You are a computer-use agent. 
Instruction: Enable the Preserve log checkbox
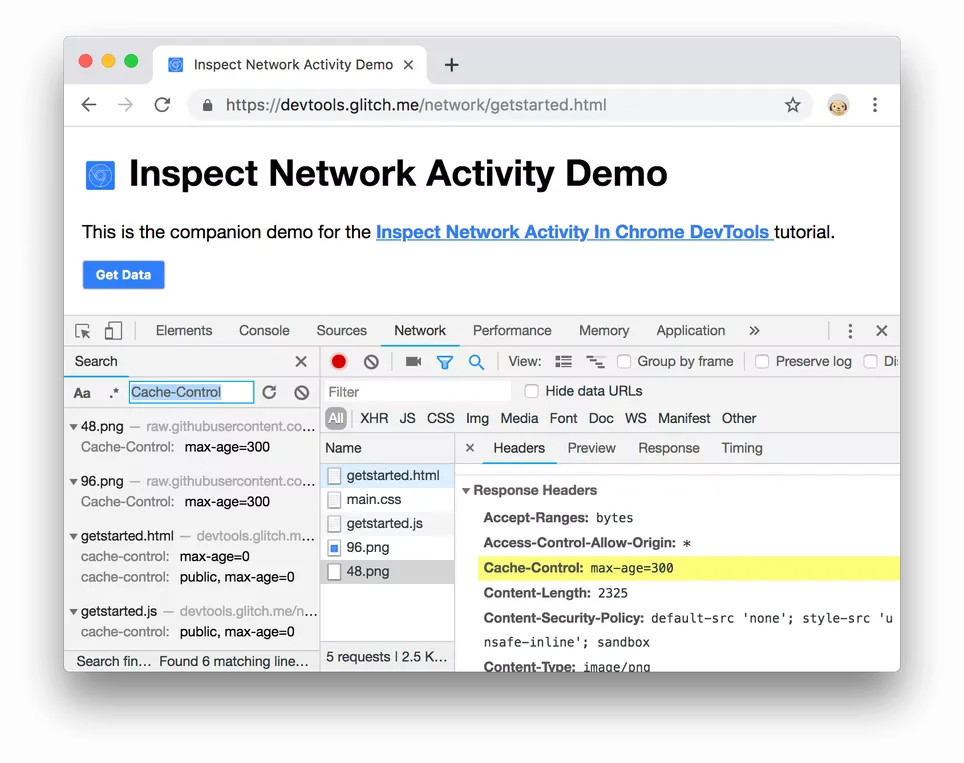(x=762, y=362)
